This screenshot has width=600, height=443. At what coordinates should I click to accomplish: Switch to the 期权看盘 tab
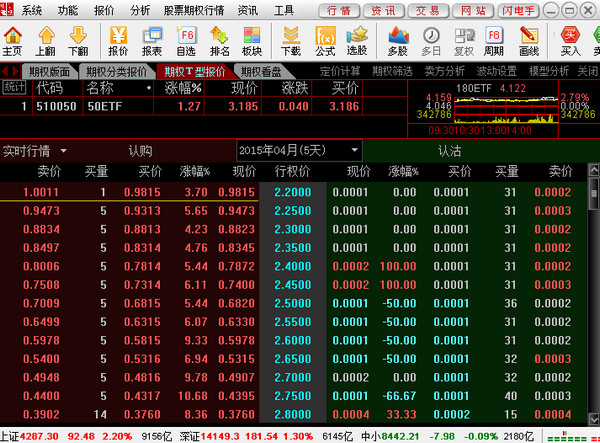click(x=264, y=71)
